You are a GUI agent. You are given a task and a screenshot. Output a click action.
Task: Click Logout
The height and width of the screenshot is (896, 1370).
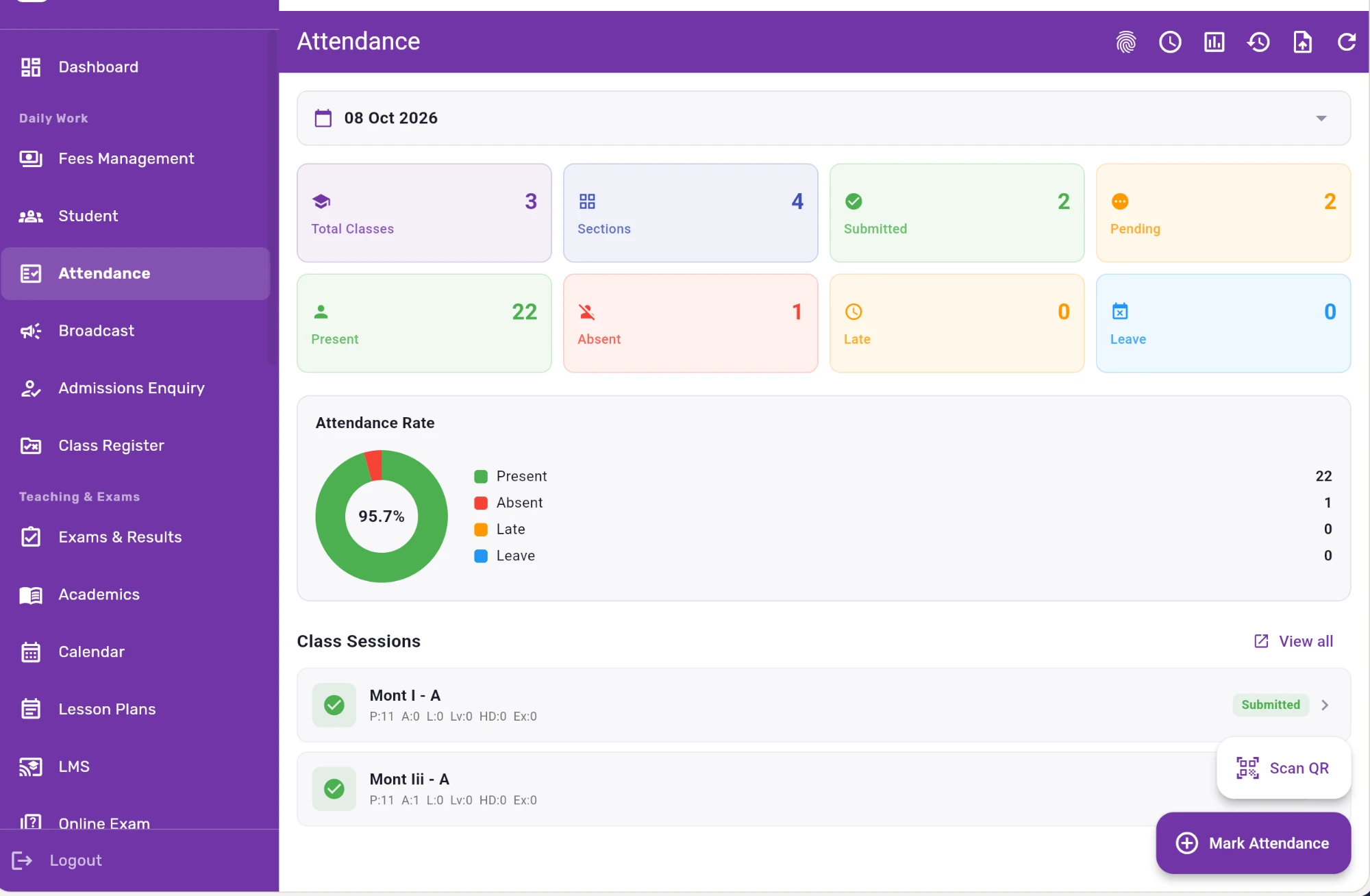coord(58,860)
